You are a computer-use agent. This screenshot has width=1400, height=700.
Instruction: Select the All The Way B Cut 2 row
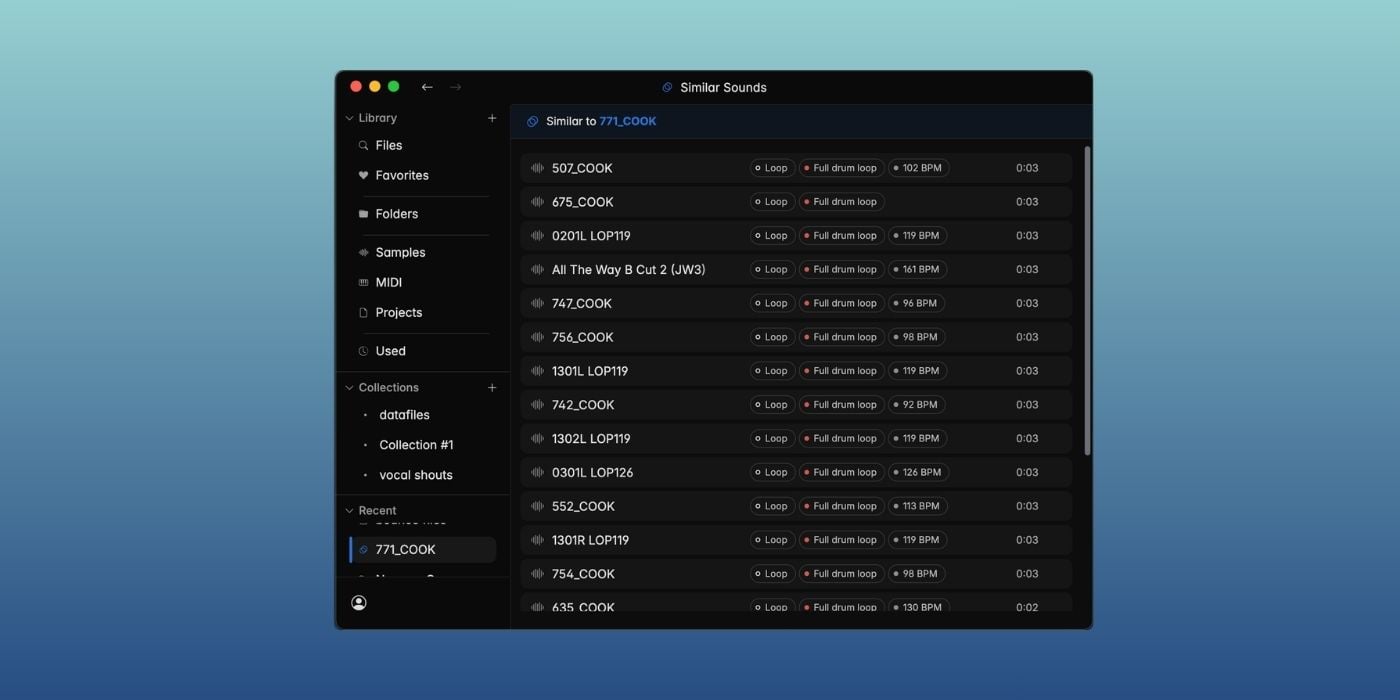(x=628, y=270)
